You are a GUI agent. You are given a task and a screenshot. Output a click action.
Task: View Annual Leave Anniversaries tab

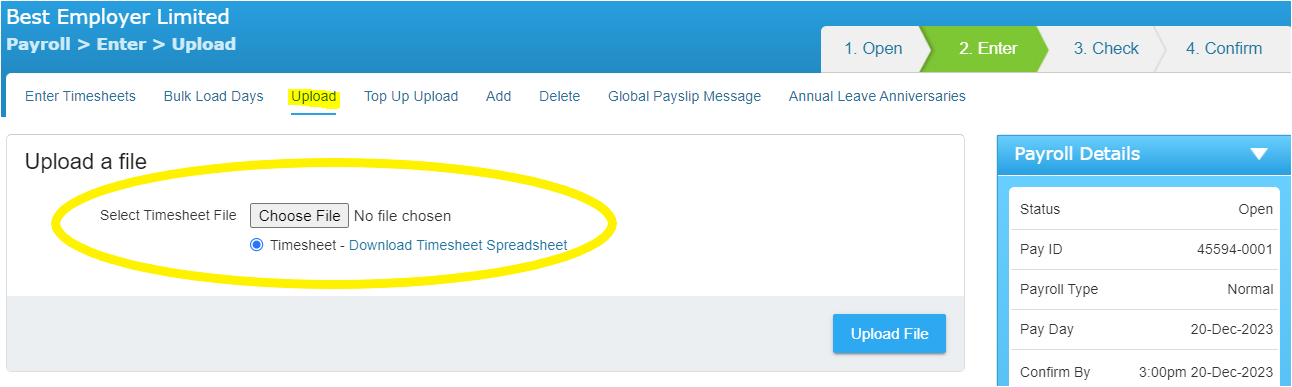point(877,97)
